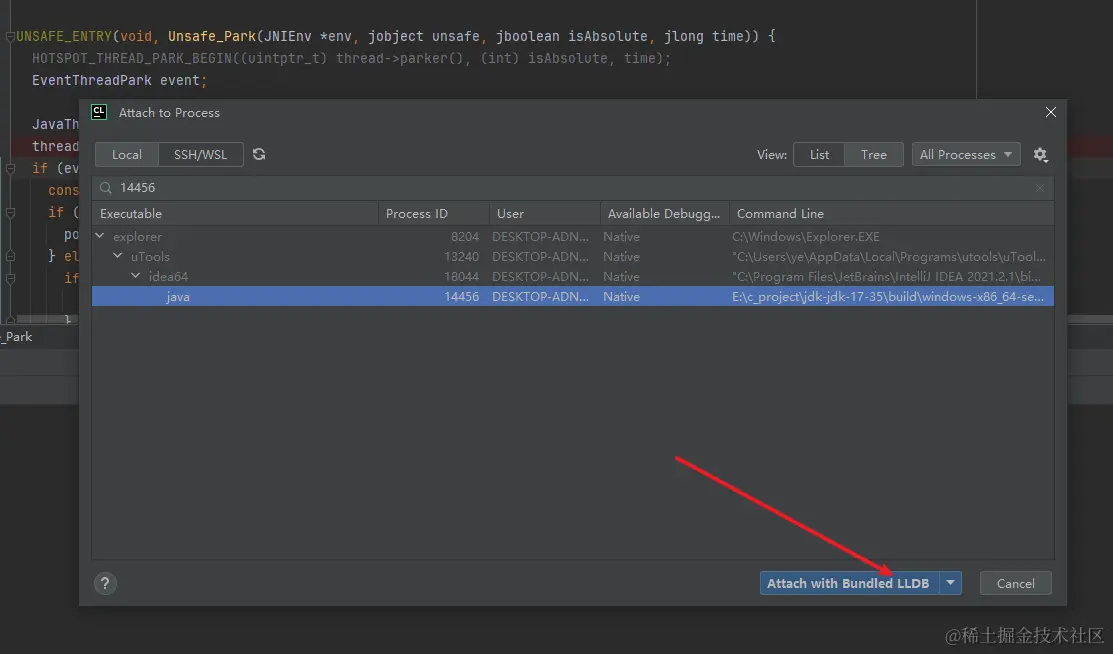The image size is (1113, 654).
Task: Toggle code fold marker at UNSAFE_ENTRY line
Action: (x=10, y=36)
